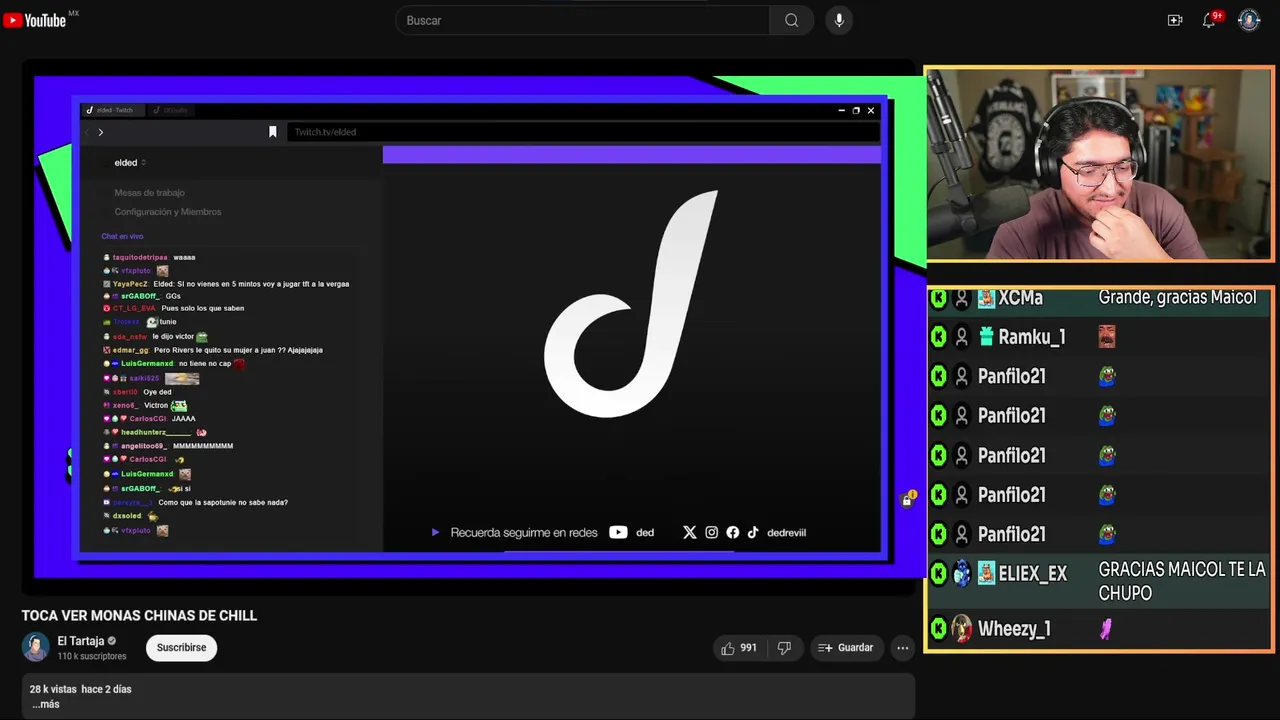The height and width of the screenshot is (720, 1280).
Task: Click the Ramku_1 username in chat
Action: [1032, 337]
